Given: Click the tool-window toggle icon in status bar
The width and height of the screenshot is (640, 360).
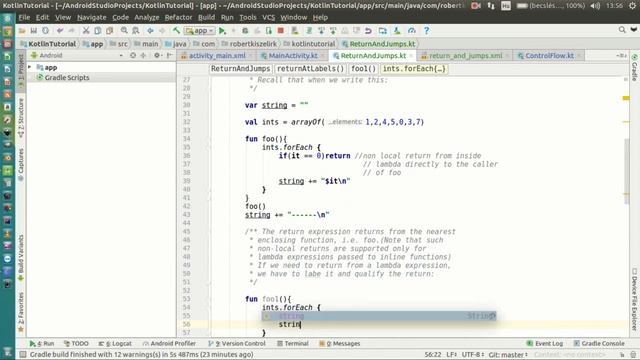Looking at the screenshot, I should point(23,355).
